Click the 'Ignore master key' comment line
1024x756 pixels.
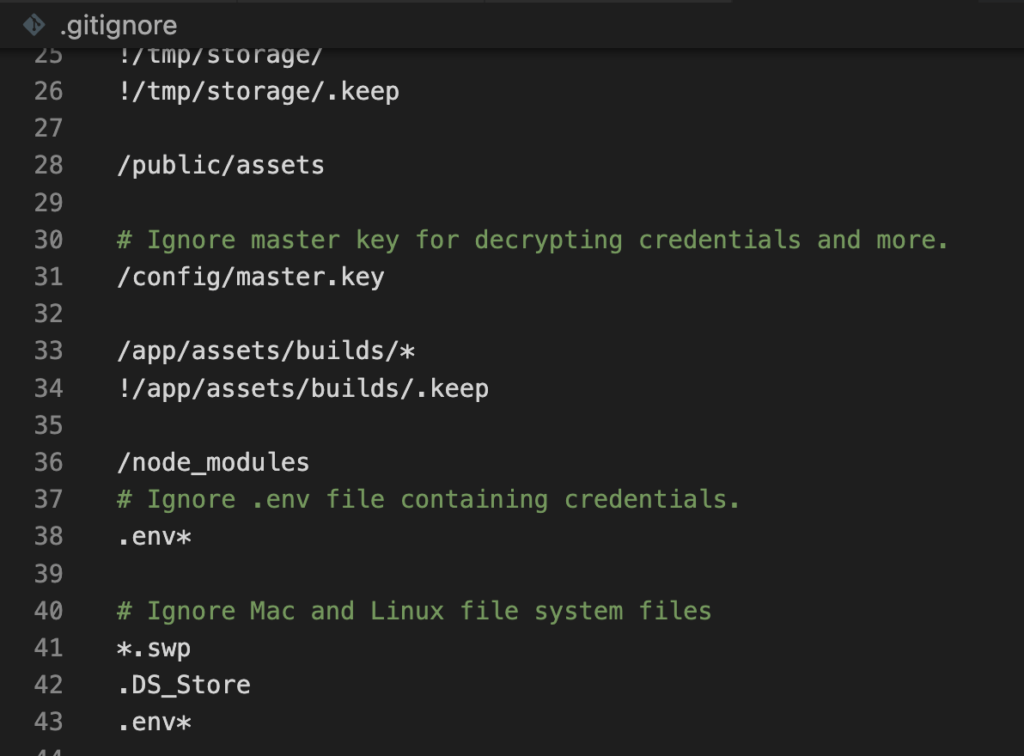click(x=532, y=240)
